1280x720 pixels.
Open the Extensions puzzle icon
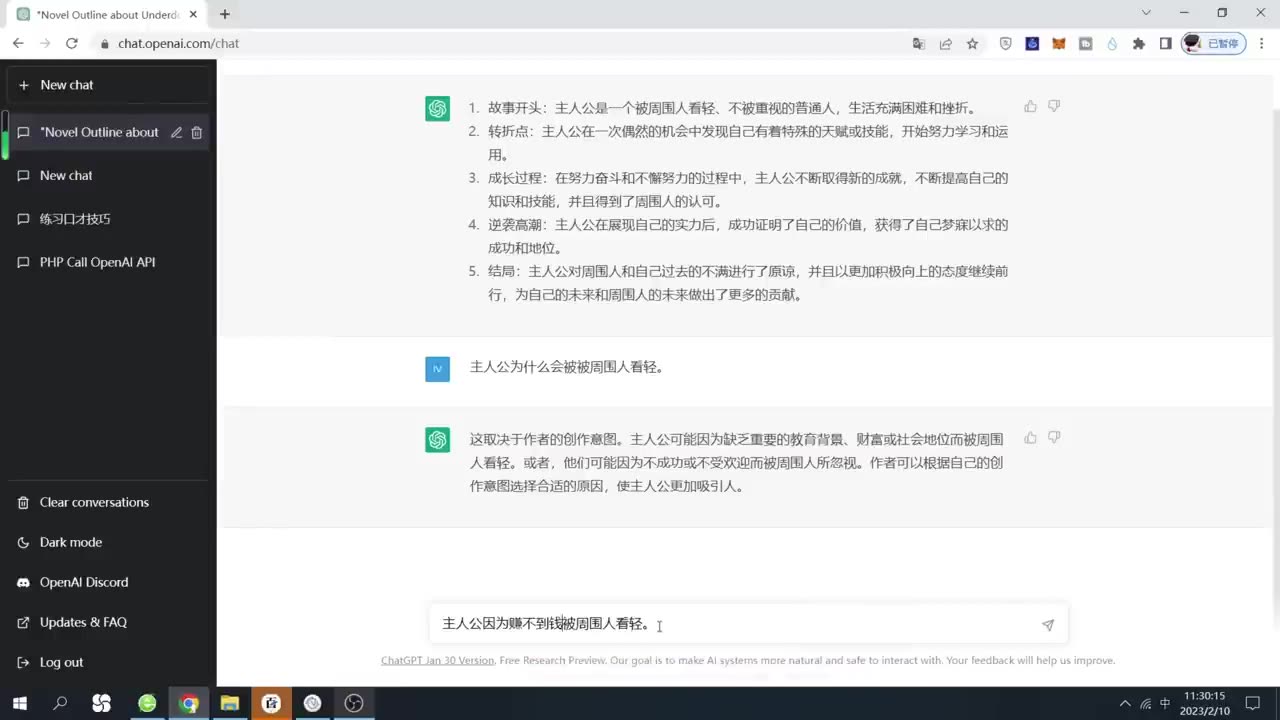point(1138,43)
